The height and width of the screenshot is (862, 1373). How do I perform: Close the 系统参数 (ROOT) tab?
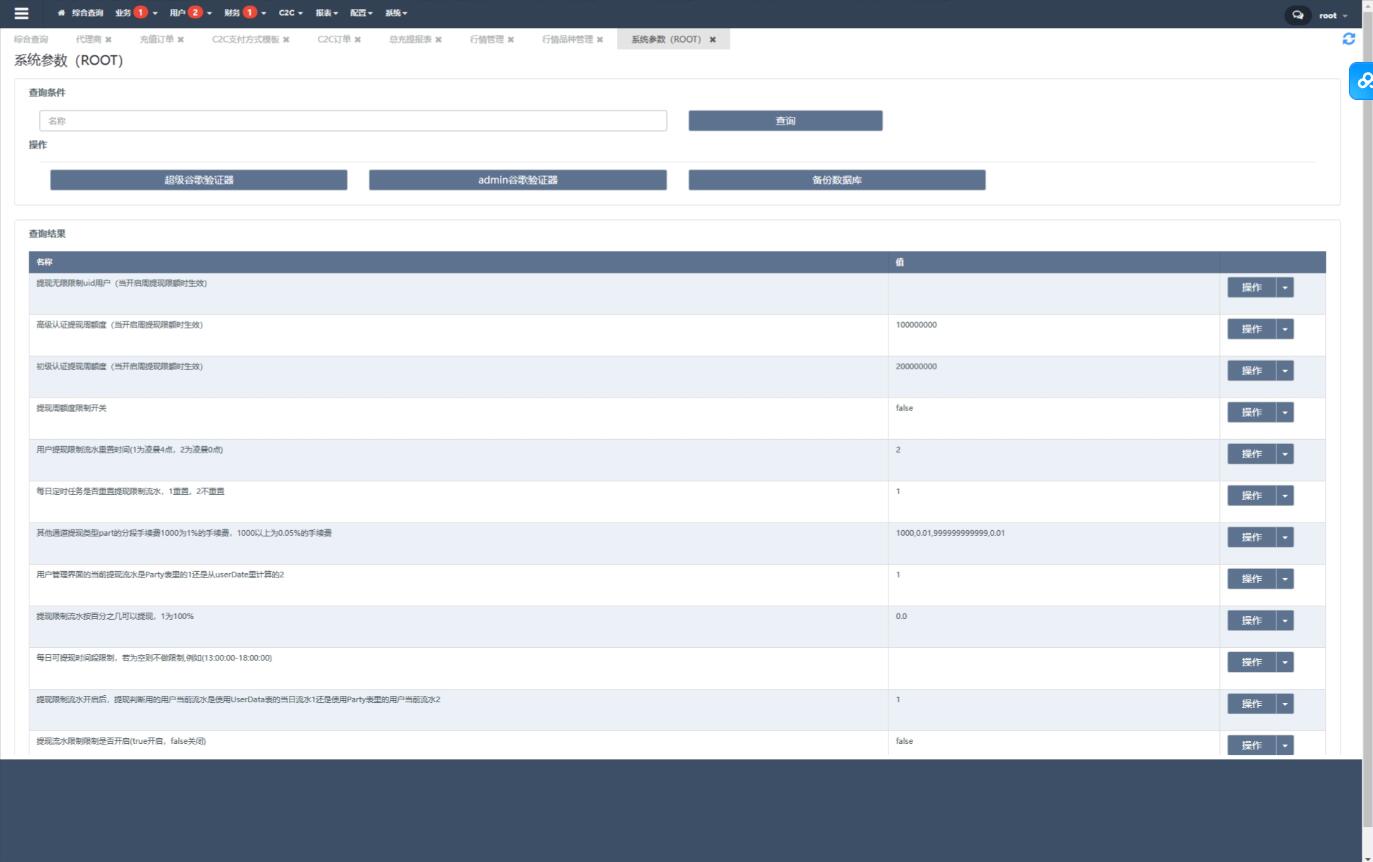(713, 40)
